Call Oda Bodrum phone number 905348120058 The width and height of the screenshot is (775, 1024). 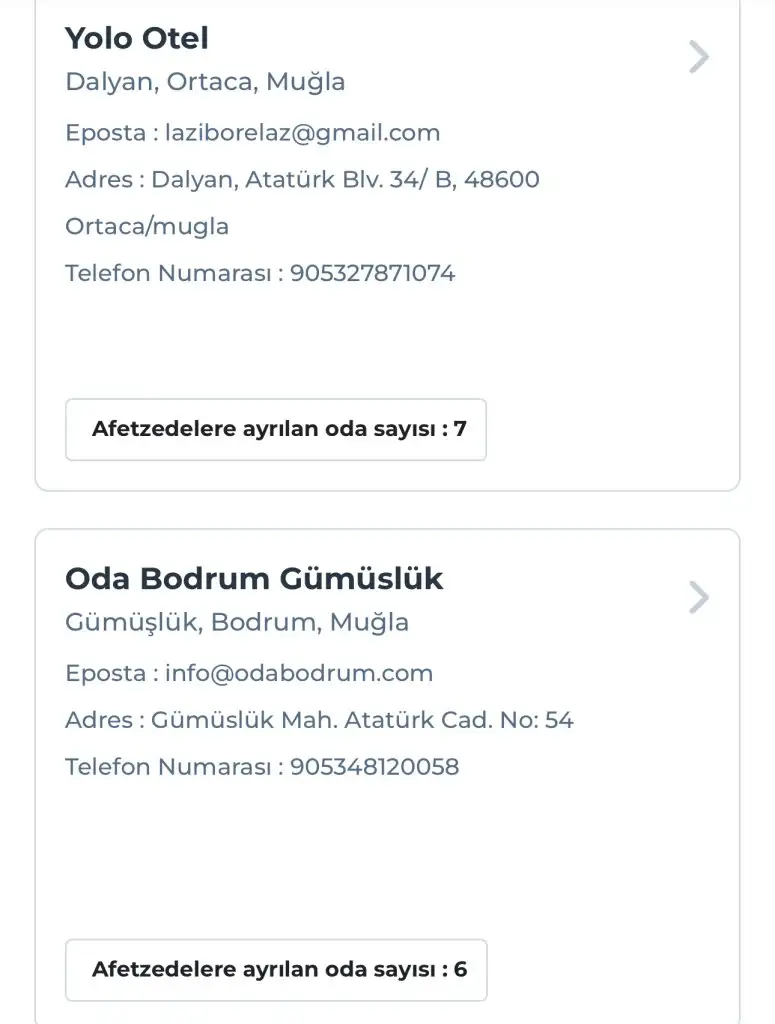[374, 767]
